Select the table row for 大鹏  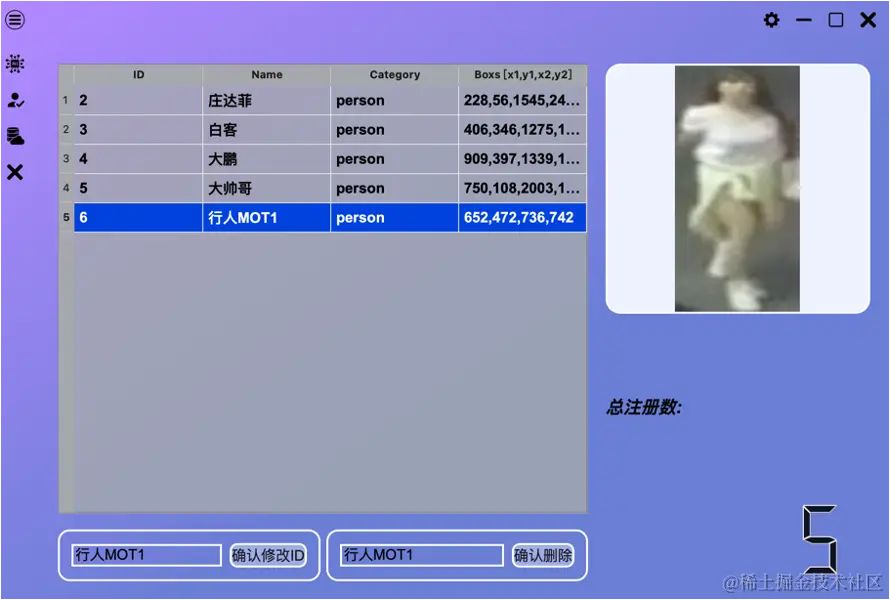[266, 158]
